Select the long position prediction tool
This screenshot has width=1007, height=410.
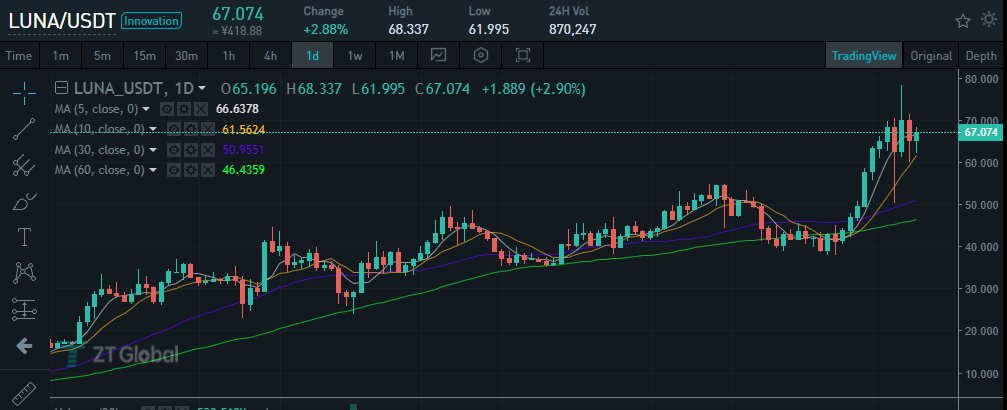(x=24, y=310)
